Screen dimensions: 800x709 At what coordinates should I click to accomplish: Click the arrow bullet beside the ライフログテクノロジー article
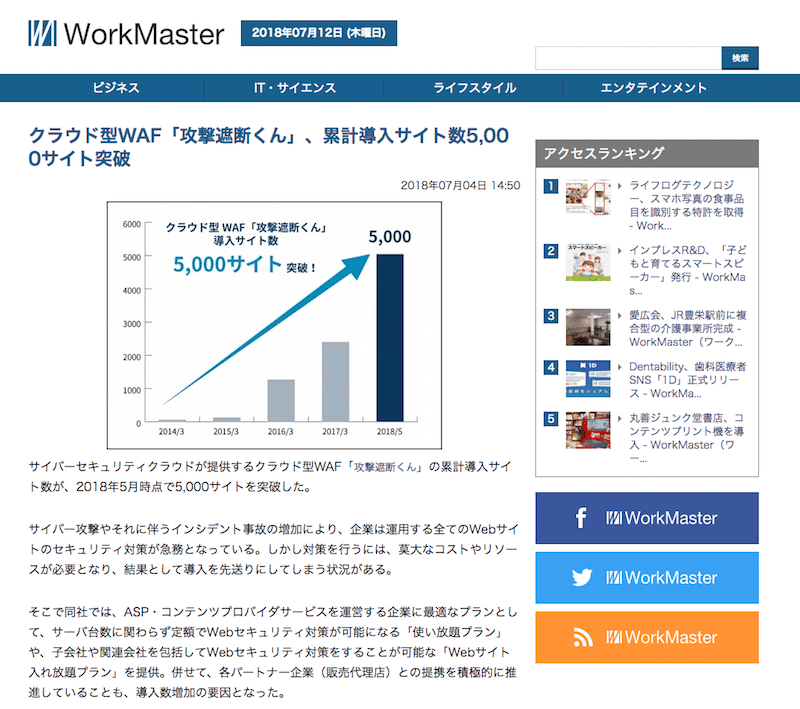[x=619, y=186]
